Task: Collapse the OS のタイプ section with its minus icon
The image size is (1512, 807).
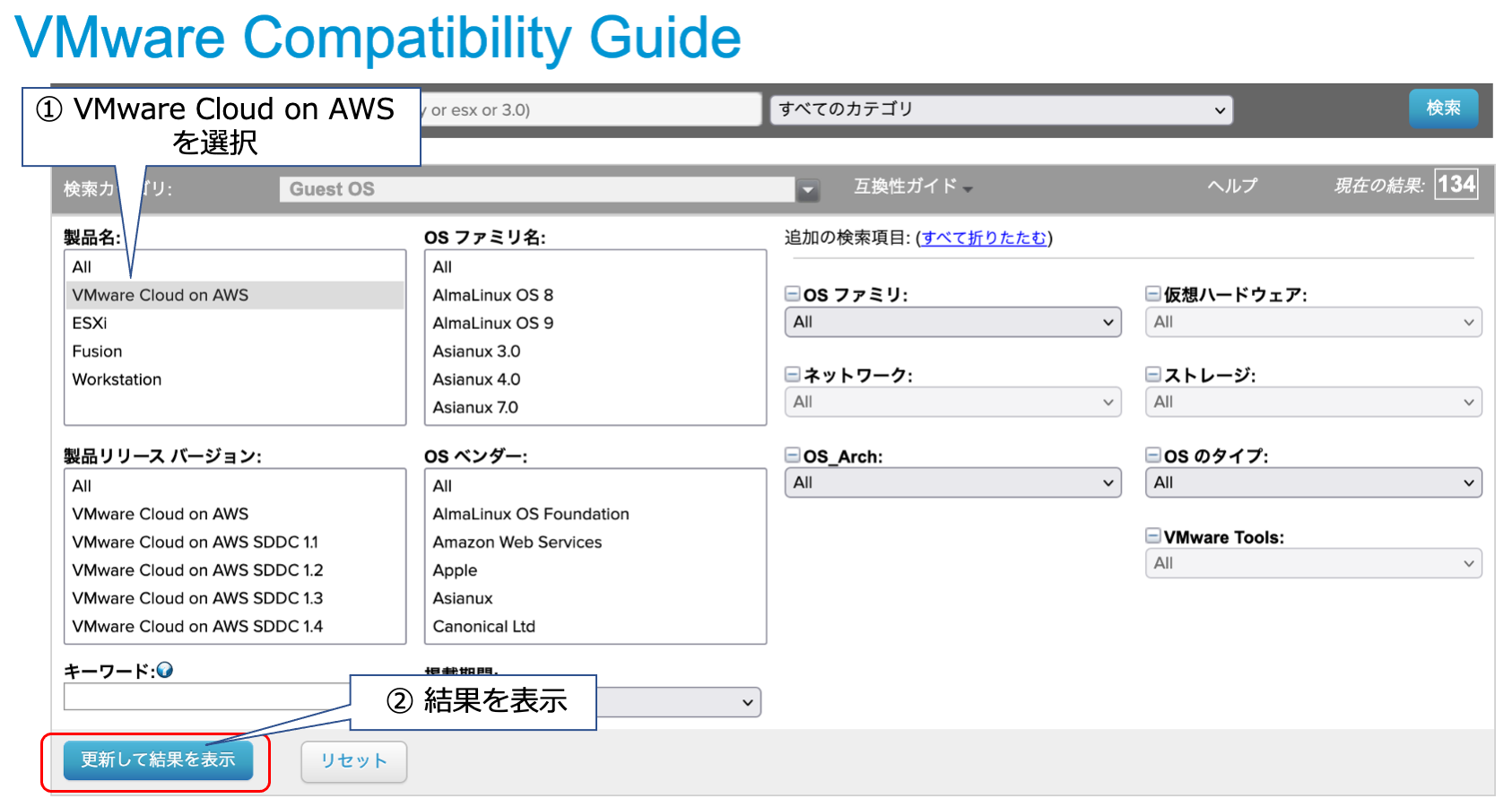Action: (x=1153, y=456)
